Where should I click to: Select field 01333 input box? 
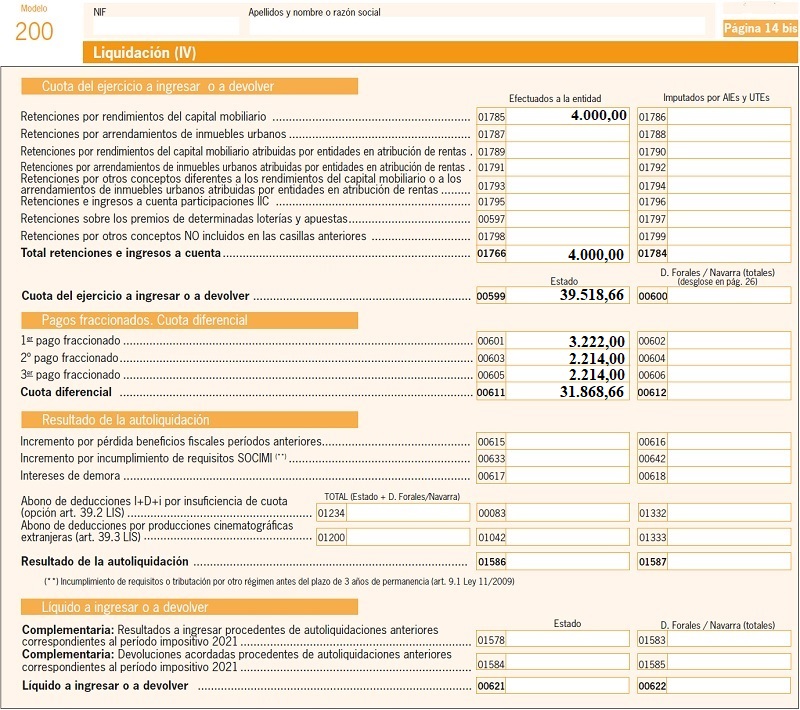(x=729, y=537)
